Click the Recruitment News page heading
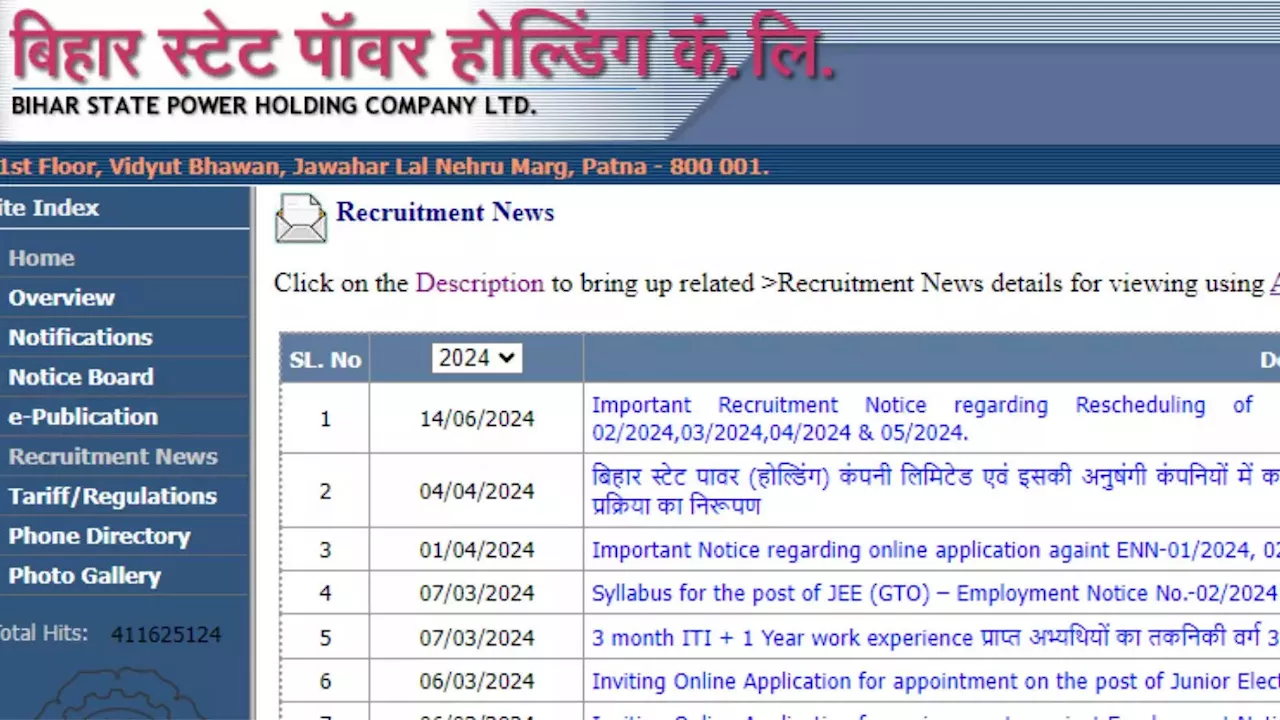This screenshot has width=1280, height=720. (445, 212)
